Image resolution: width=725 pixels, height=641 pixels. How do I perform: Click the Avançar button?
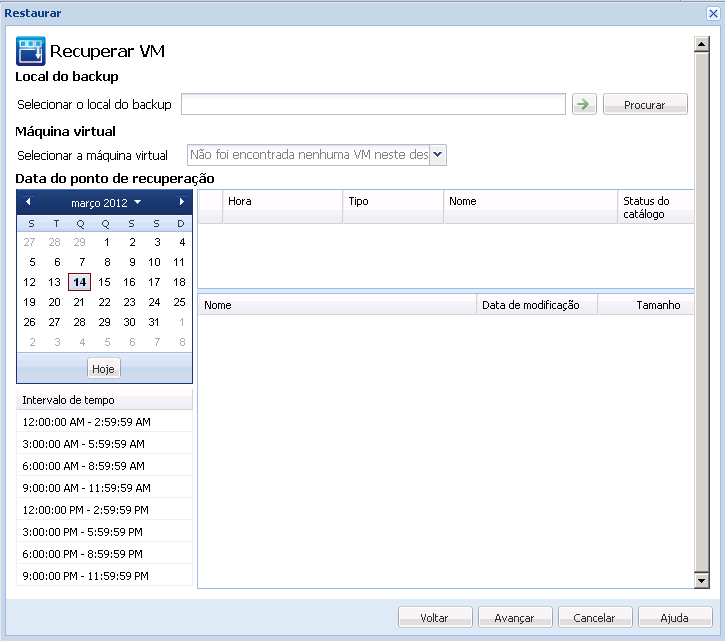click(515, 618)
